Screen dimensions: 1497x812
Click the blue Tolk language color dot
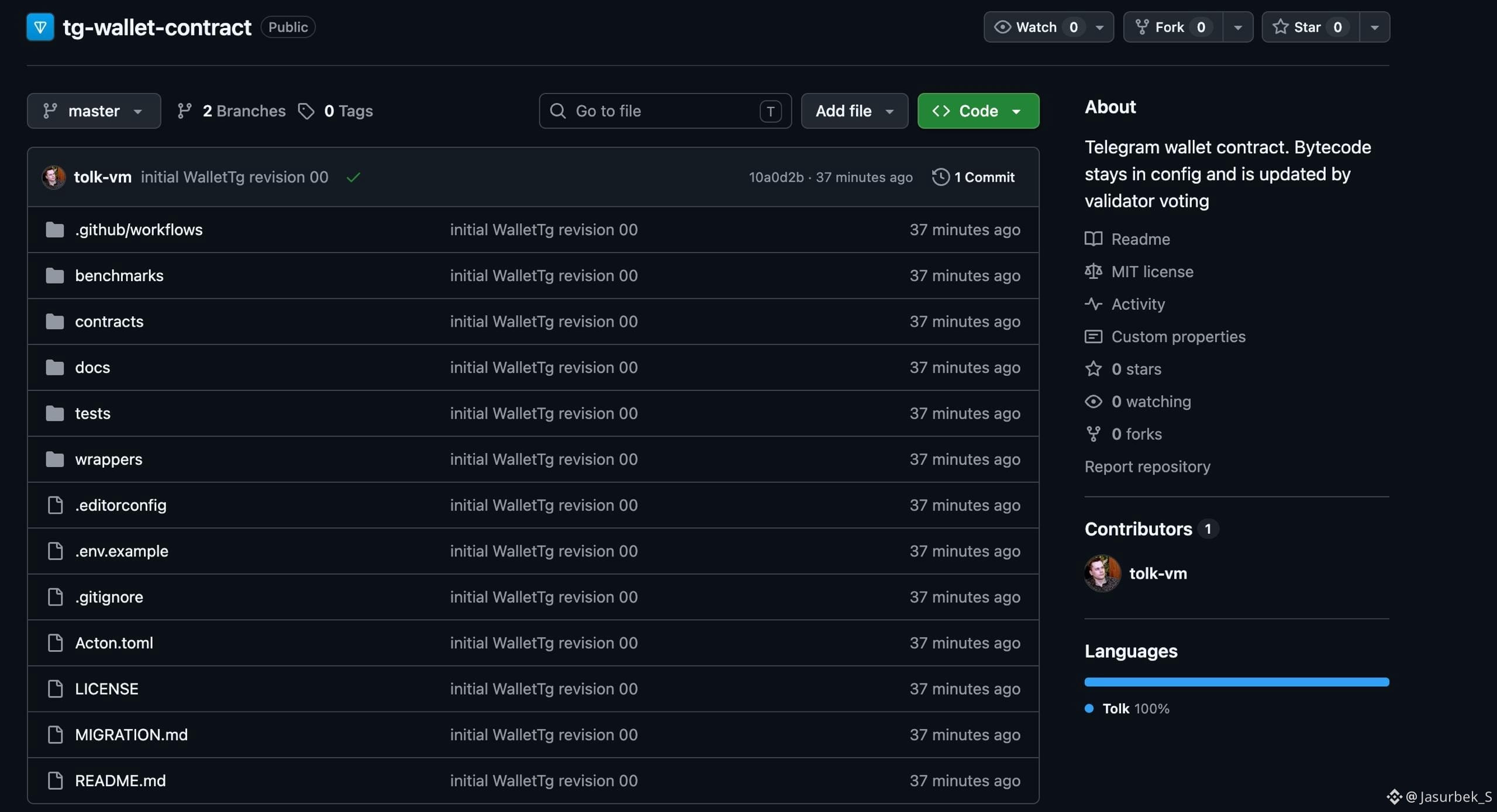click(1089, 709)
